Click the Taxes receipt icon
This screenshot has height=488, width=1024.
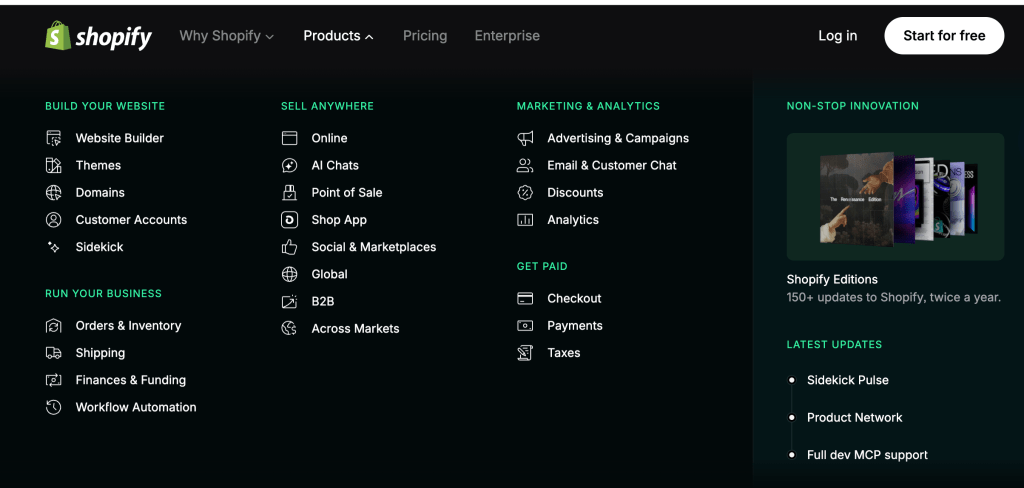pyautogui.click(x=525, y=353)
